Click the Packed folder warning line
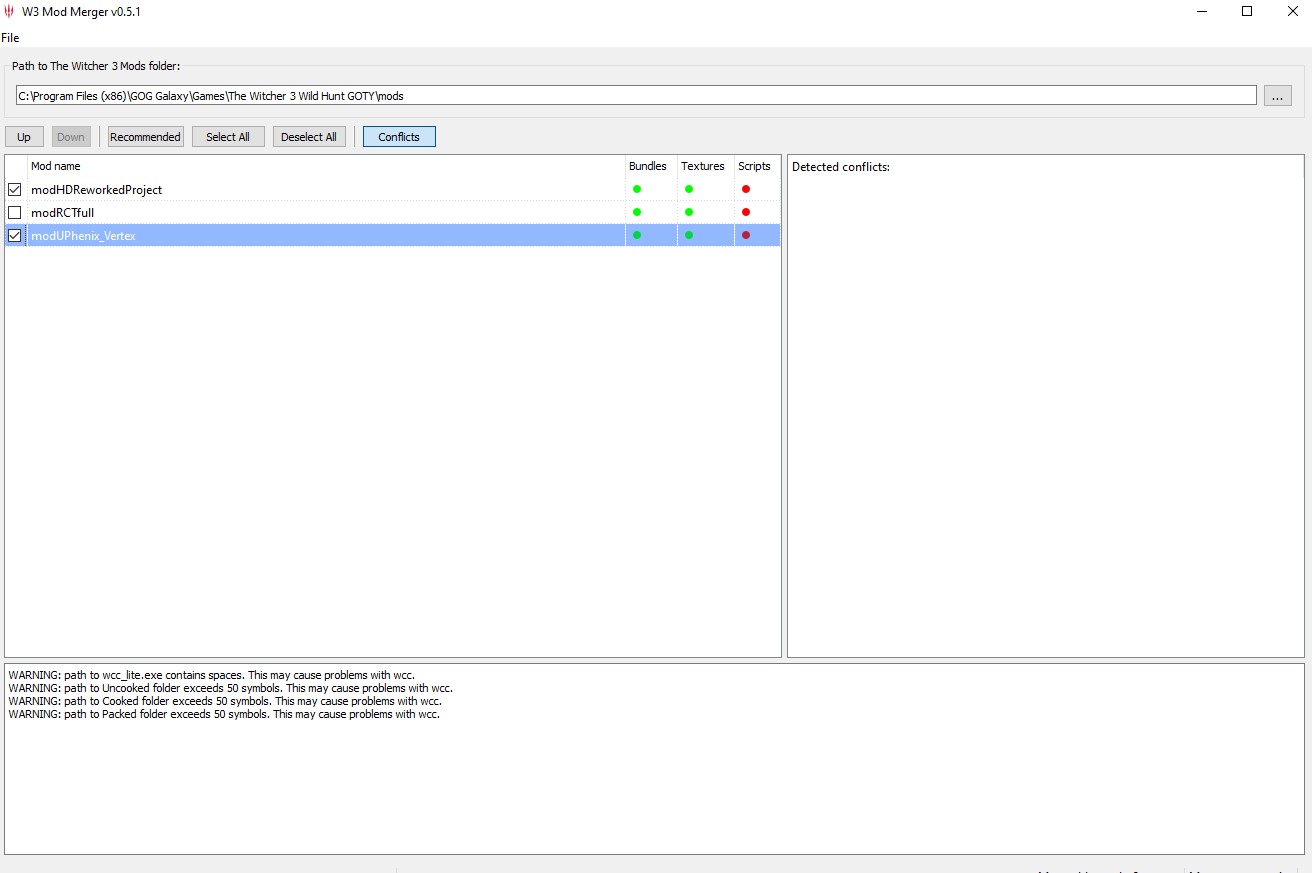The width and height of the screenshot is (1312, 873). pos(224,714)
